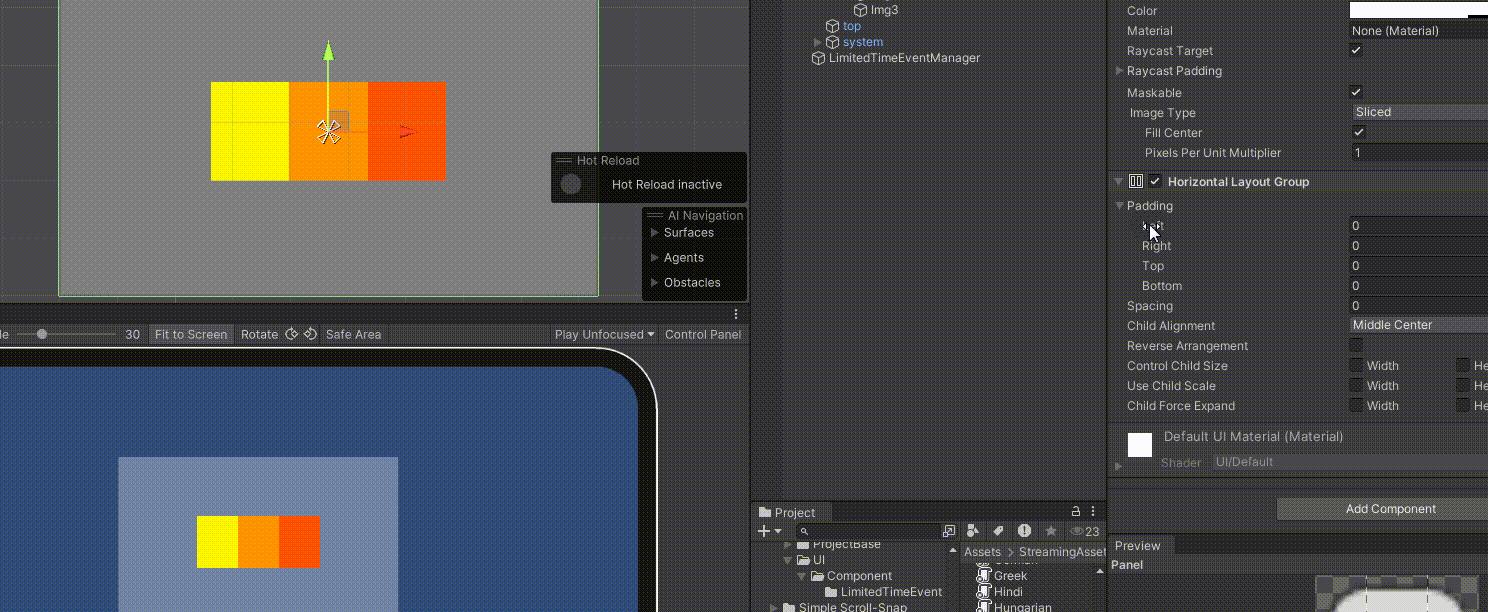Enable Control Child Size Width checkbox
Screen dimensions: 1488x612
coord(1356,366)
